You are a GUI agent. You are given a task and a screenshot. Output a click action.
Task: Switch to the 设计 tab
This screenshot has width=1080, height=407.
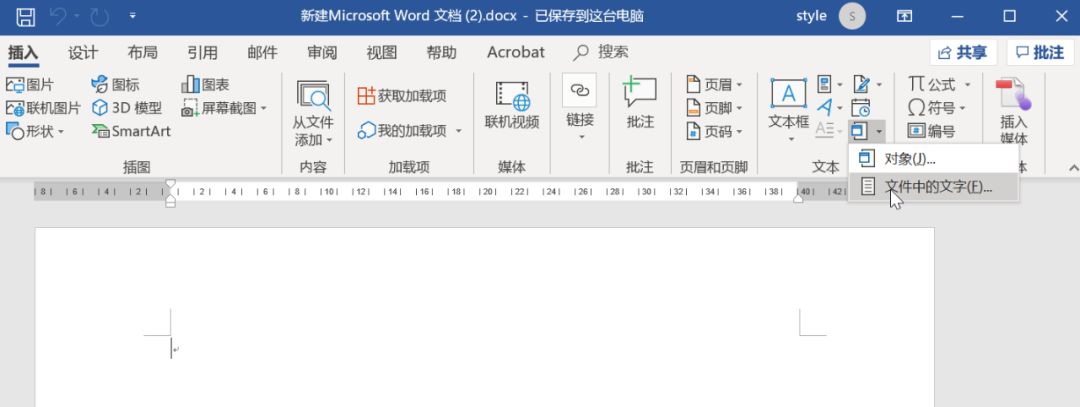(83, 52)
